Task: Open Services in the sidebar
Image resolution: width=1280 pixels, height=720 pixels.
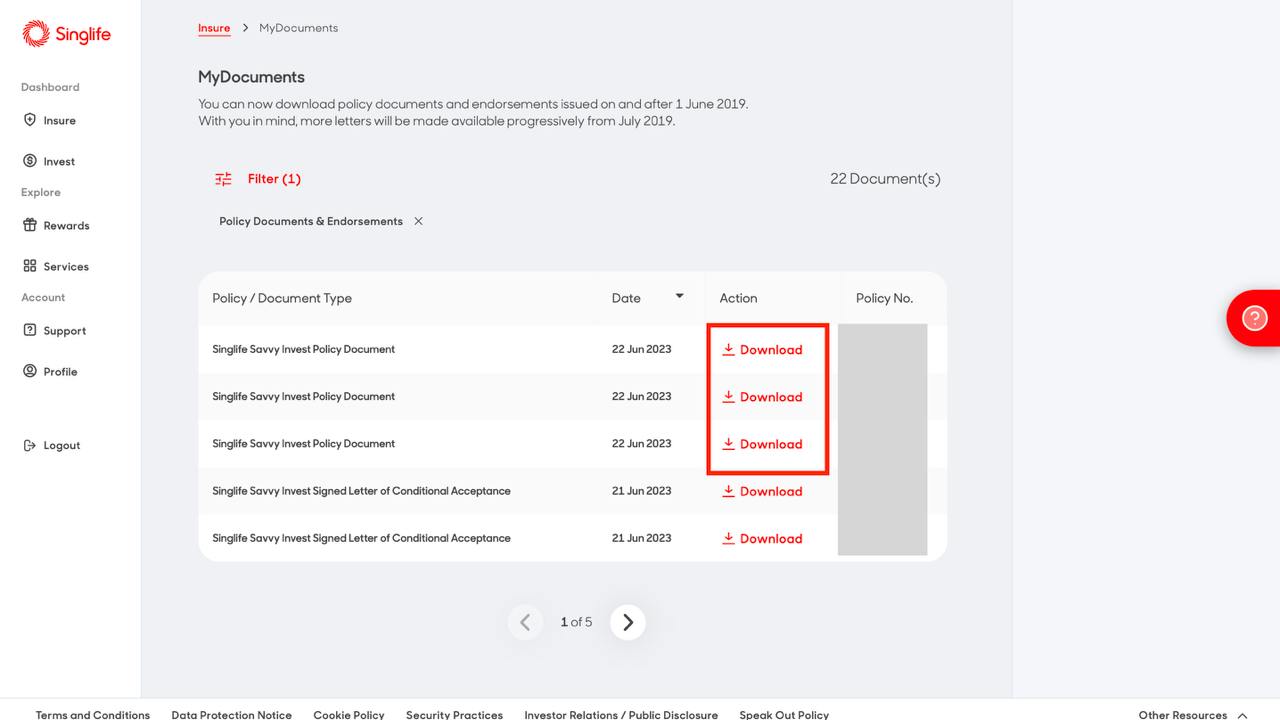Action: coord(56,266)
